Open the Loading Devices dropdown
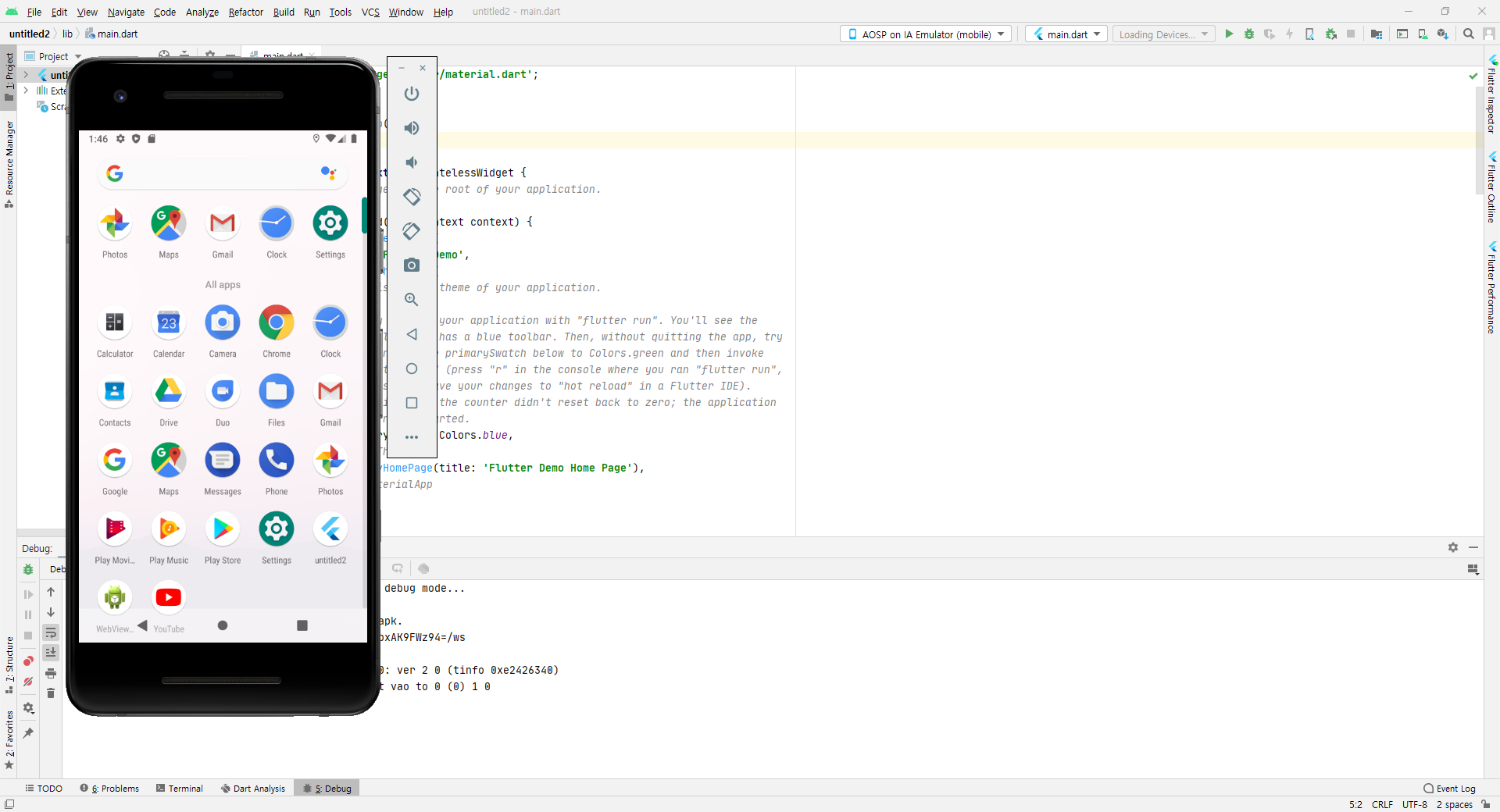The image size is (1500, 812). (x=1163, y=34)
